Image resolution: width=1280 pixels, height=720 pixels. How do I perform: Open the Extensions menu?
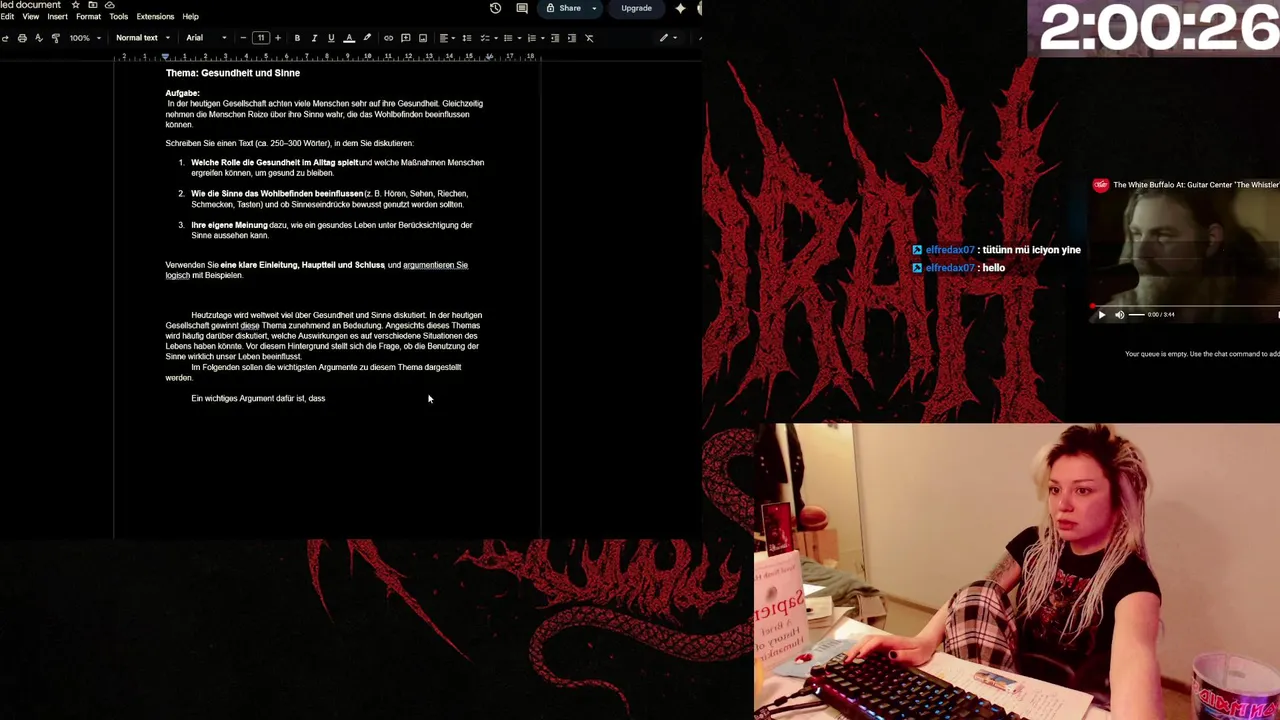pos(155,17)
